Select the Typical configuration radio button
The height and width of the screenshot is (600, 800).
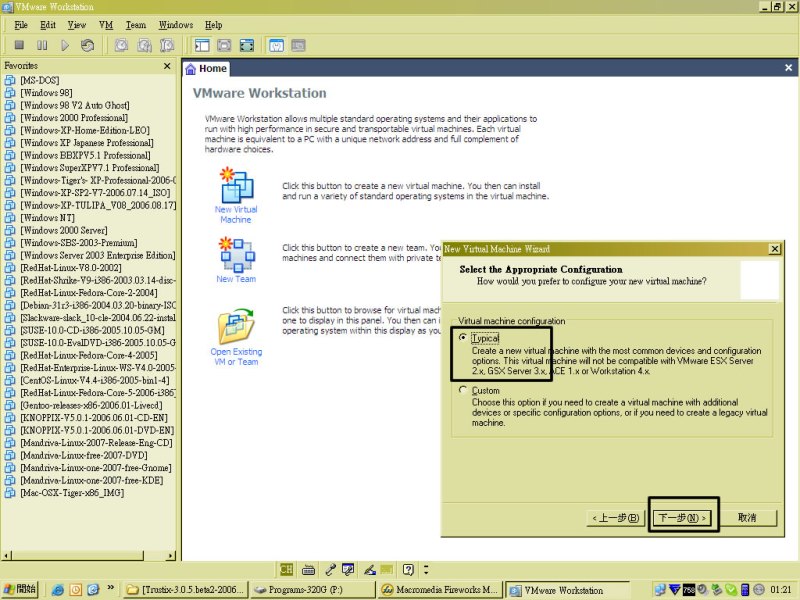[463, 337]
